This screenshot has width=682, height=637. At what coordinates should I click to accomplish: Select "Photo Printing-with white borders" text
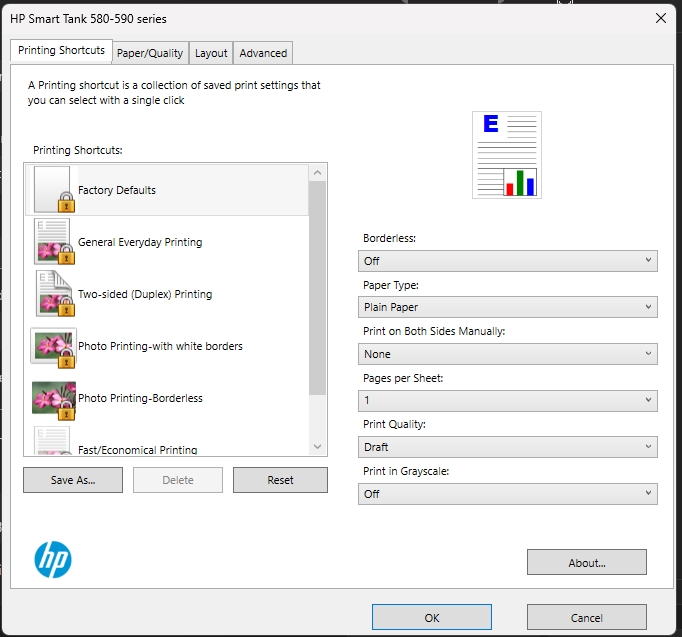tap(160, 346)
